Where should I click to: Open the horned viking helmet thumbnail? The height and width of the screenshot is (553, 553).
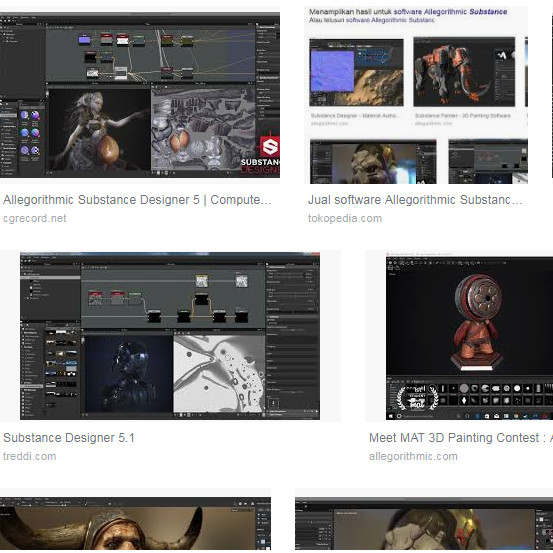click(x=135, y=523)
